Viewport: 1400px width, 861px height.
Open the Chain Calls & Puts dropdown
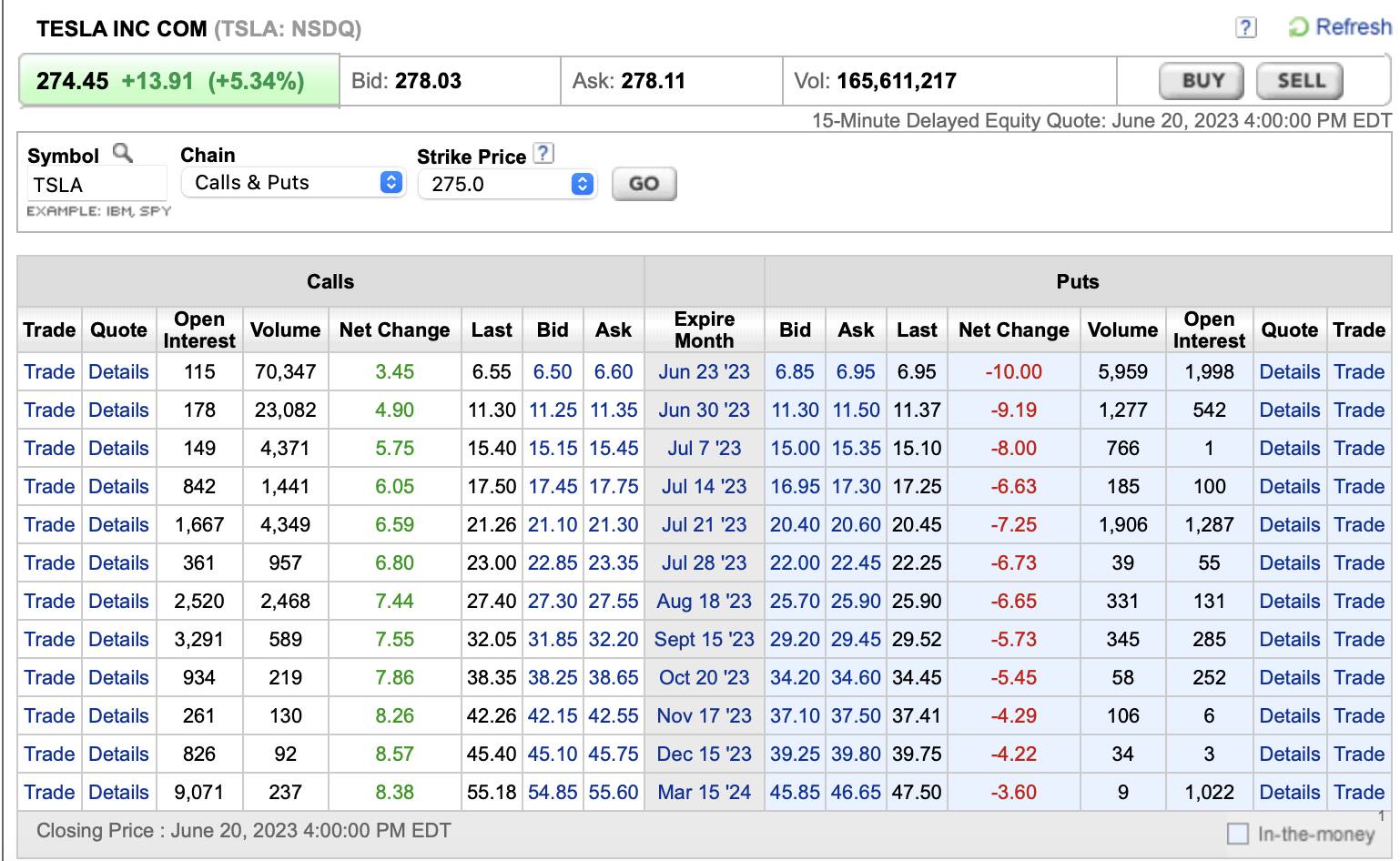293,183
